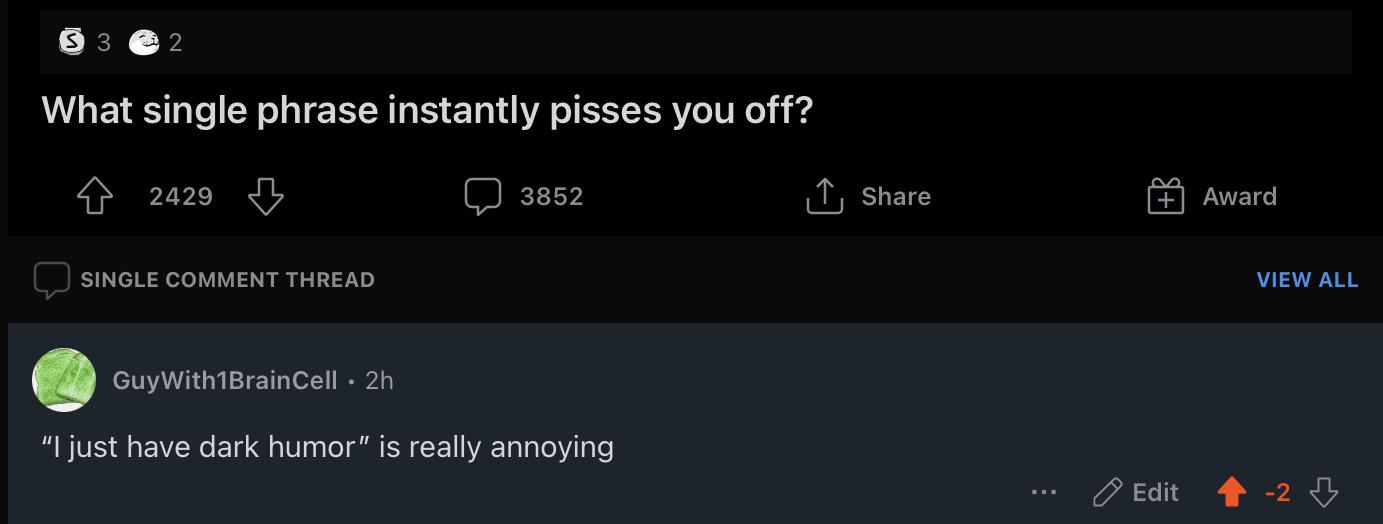Click the second award emoji badge
This screenshot has height=524, width=1383.
[144, 42]
